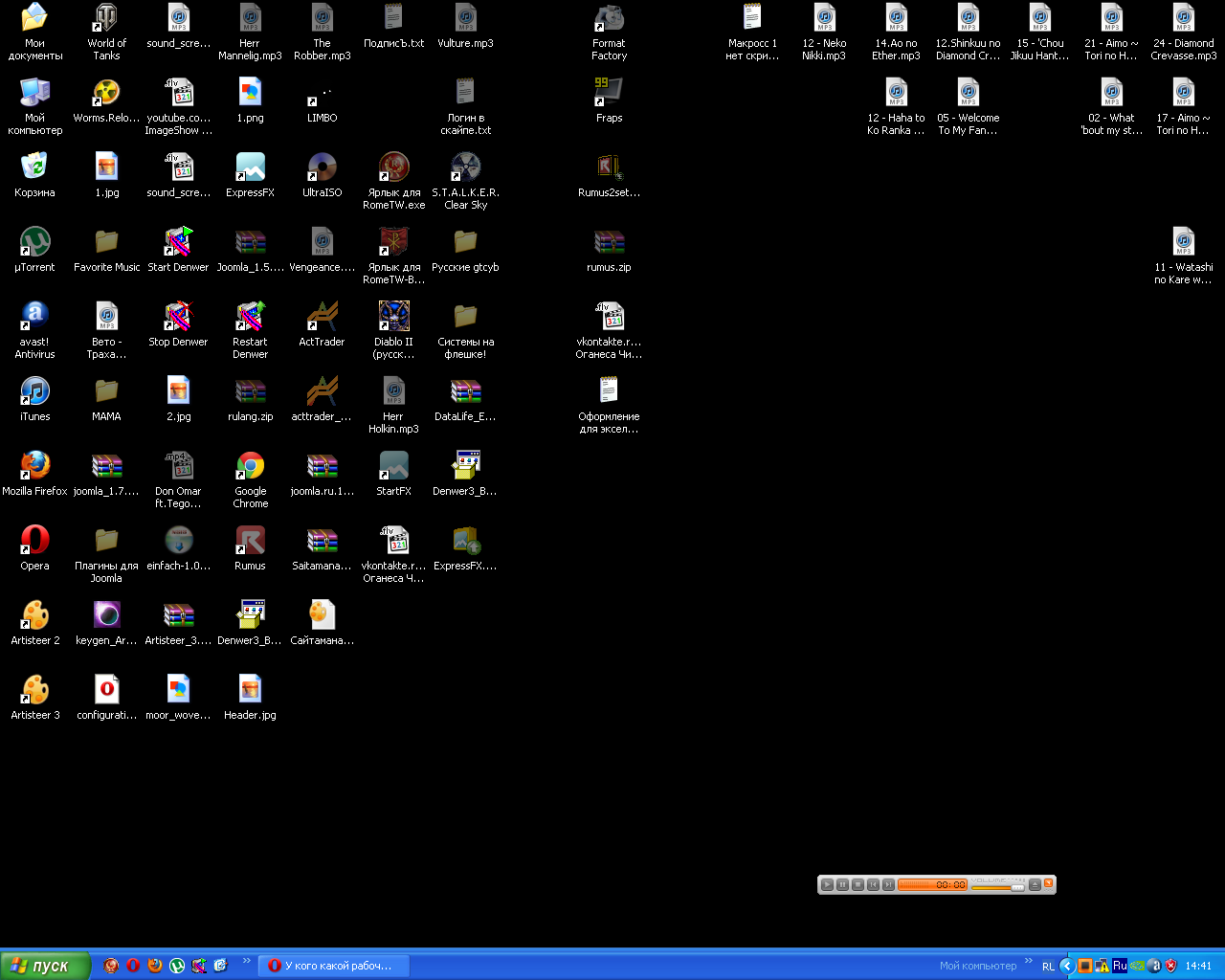Image resolution: width=1225 pixels, height=980 pixels.
Task: Adjust the media player volume slider
Action: click(1017, 888)
